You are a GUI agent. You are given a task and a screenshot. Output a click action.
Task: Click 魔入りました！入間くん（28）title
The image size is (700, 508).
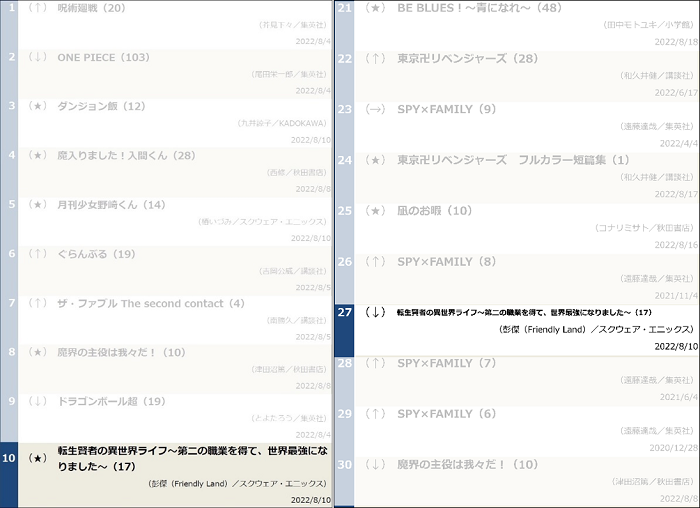[126, 155]
